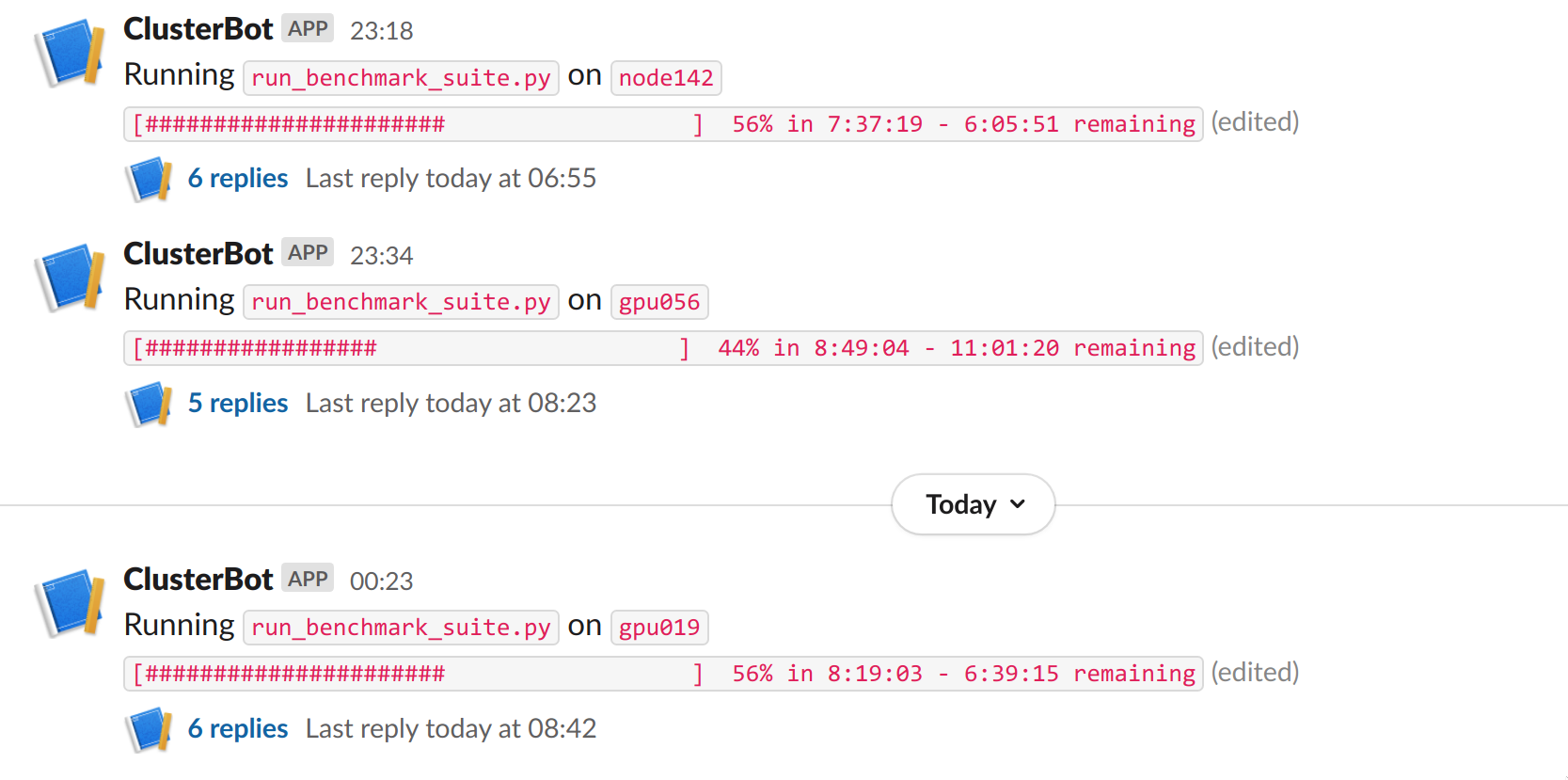Select the run_benchmark_suite.py code snippet at 23:18
The width and height of the screenshot is (1568, 780).
pyautogui.click(x=401, y=77)
